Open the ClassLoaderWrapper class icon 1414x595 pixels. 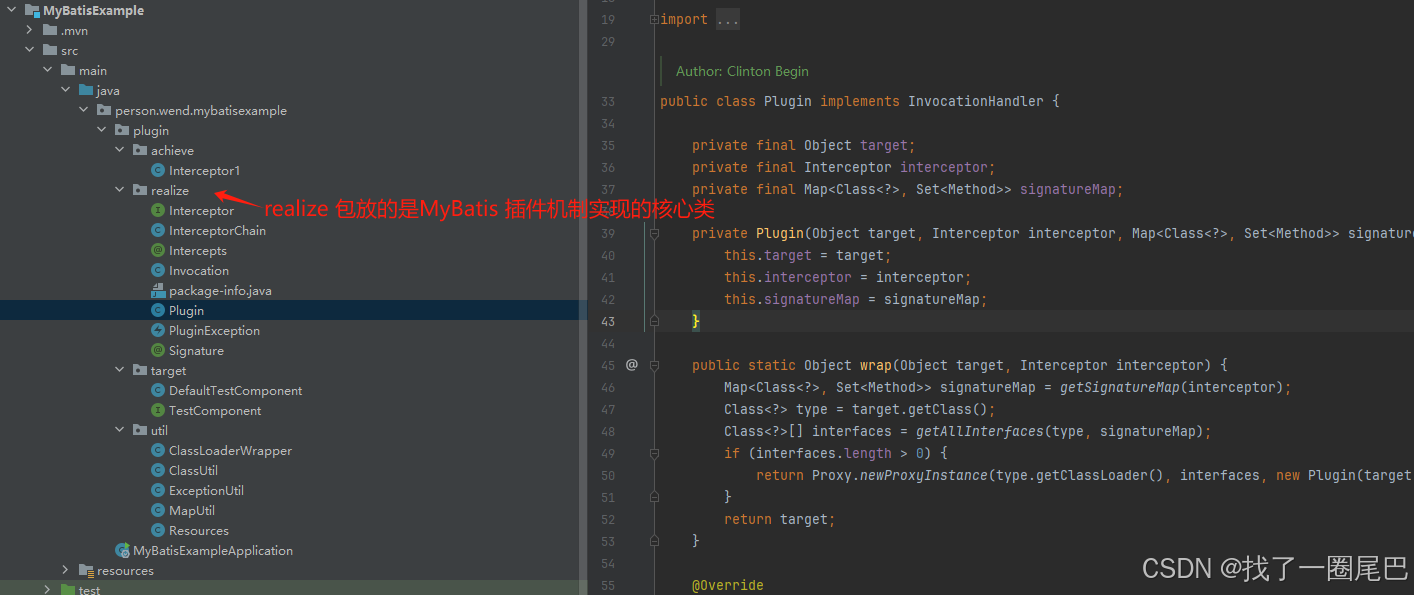[158, 450]
